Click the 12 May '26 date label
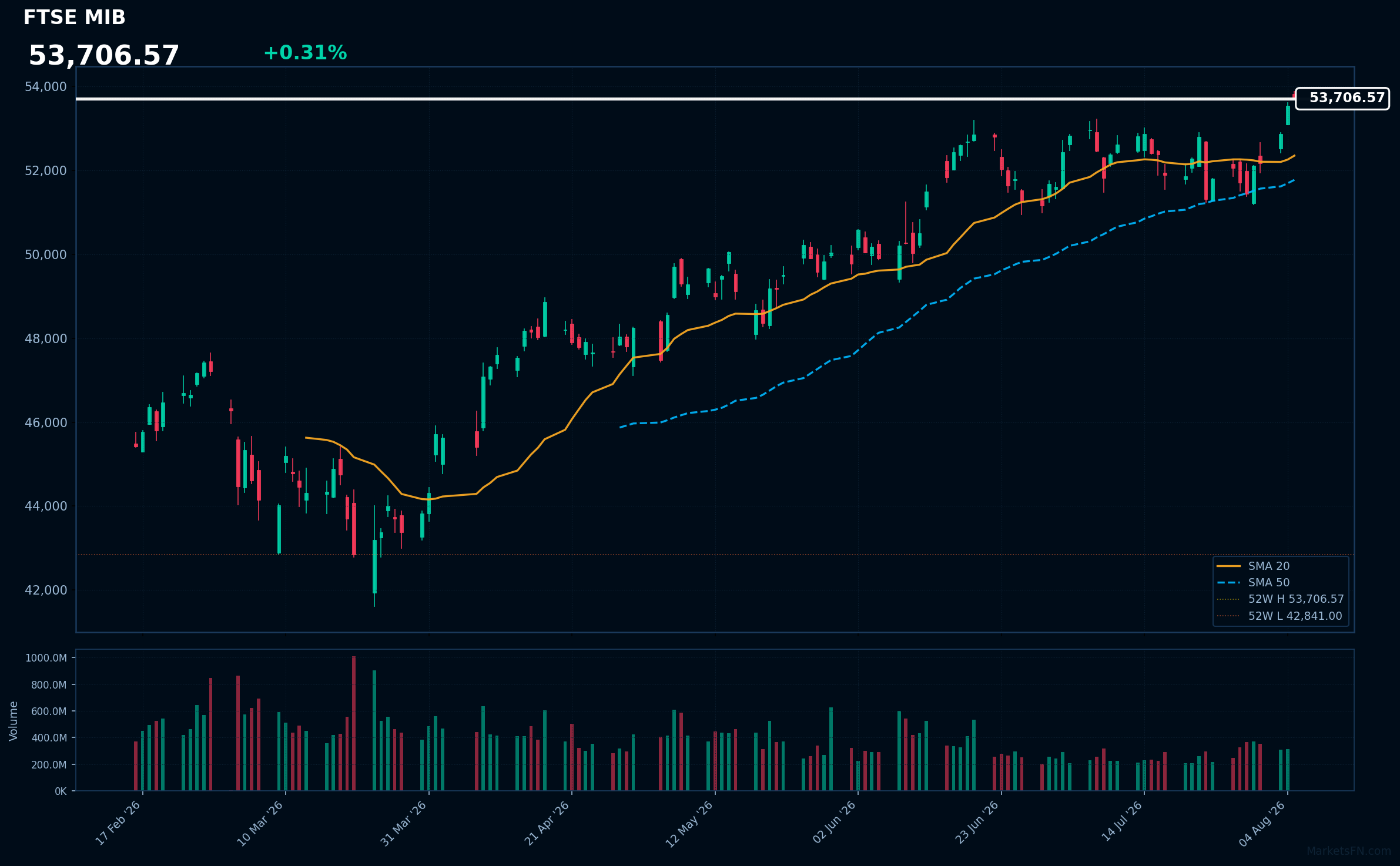Image resolution: width=1400 pixels, height=866 pixels. pos(689,823)
